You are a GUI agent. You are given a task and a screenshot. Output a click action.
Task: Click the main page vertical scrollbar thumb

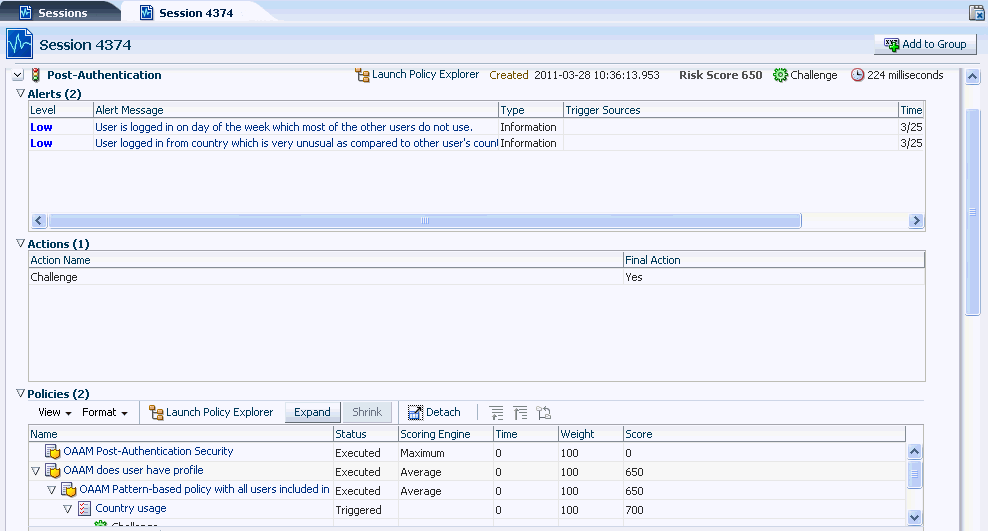973,212
